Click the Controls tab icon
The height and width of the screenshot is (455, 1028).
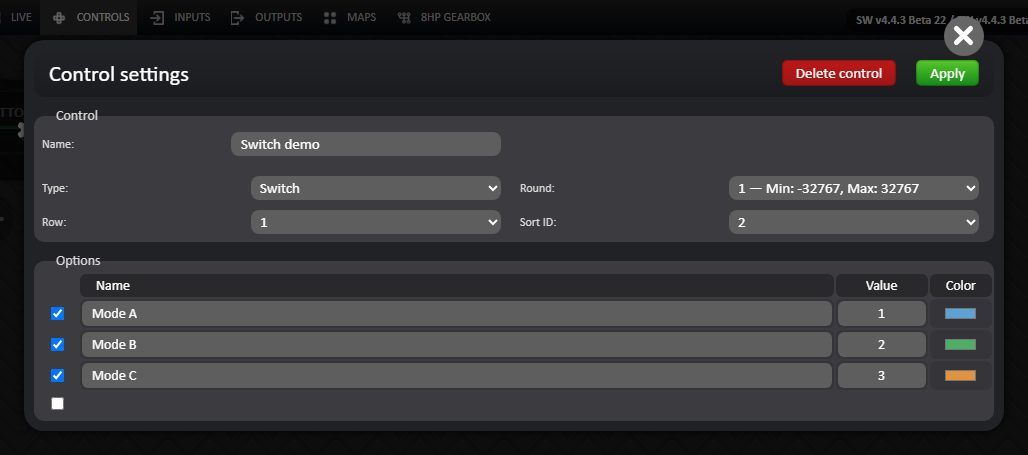pyautogui.click(x=59, y=18)
